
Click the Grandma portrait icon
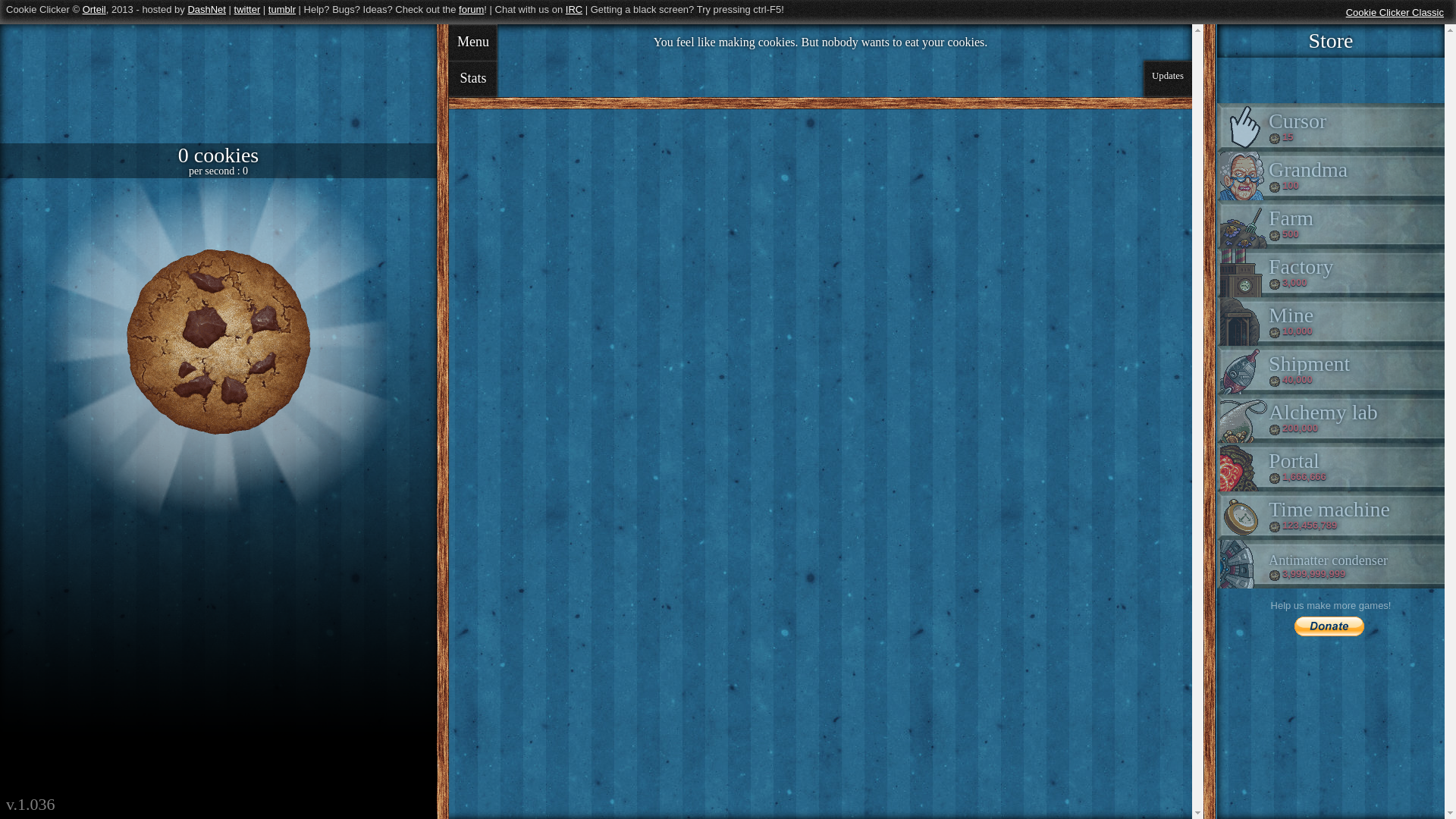1242,176
